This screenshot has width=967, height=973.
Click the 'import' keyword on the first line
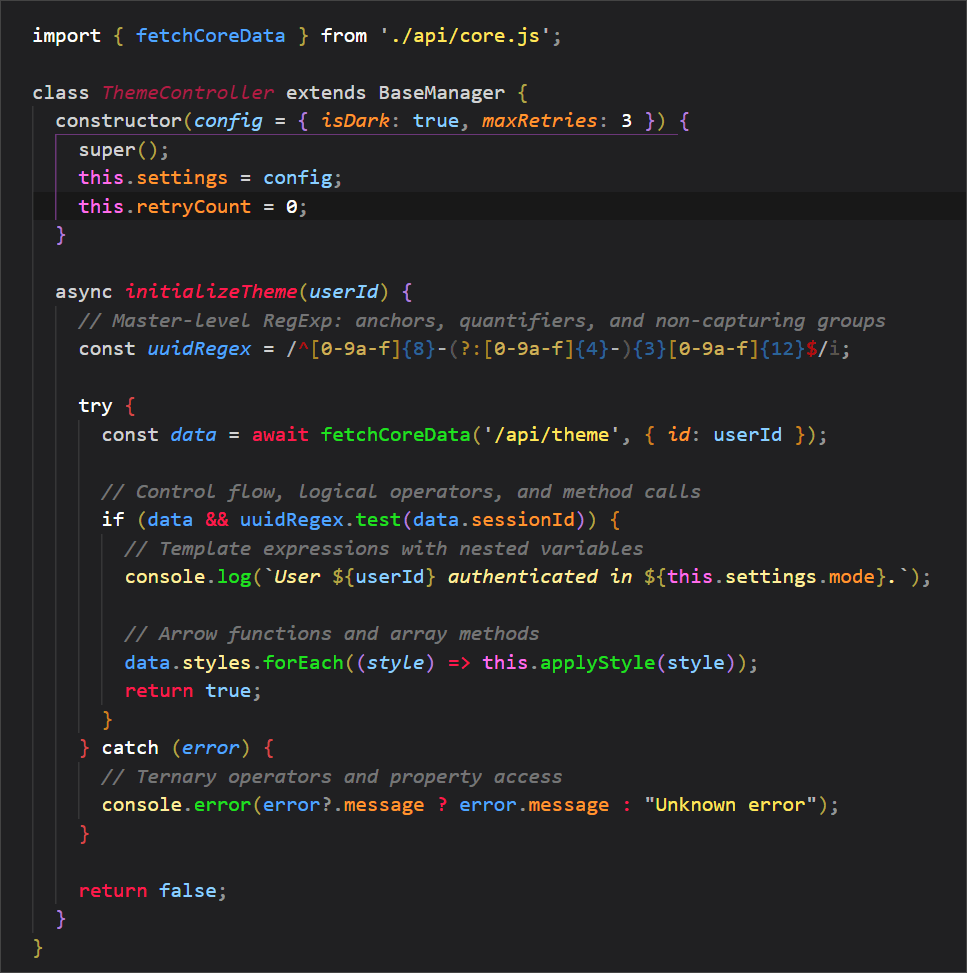[66, 35]
